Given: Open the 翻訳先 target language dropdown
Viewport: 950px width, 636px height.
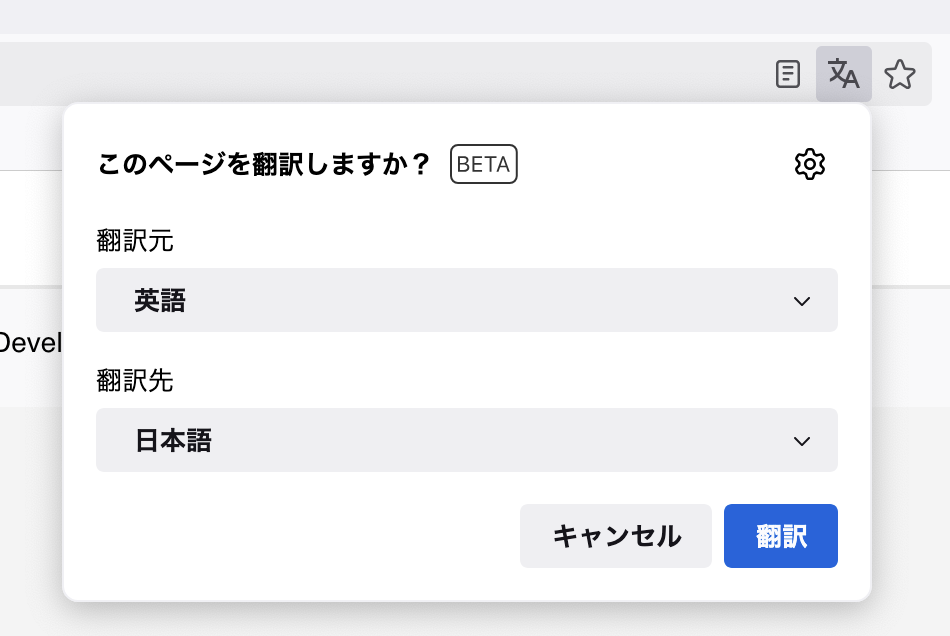Looking at the screenshot, I should click(467, 440).
